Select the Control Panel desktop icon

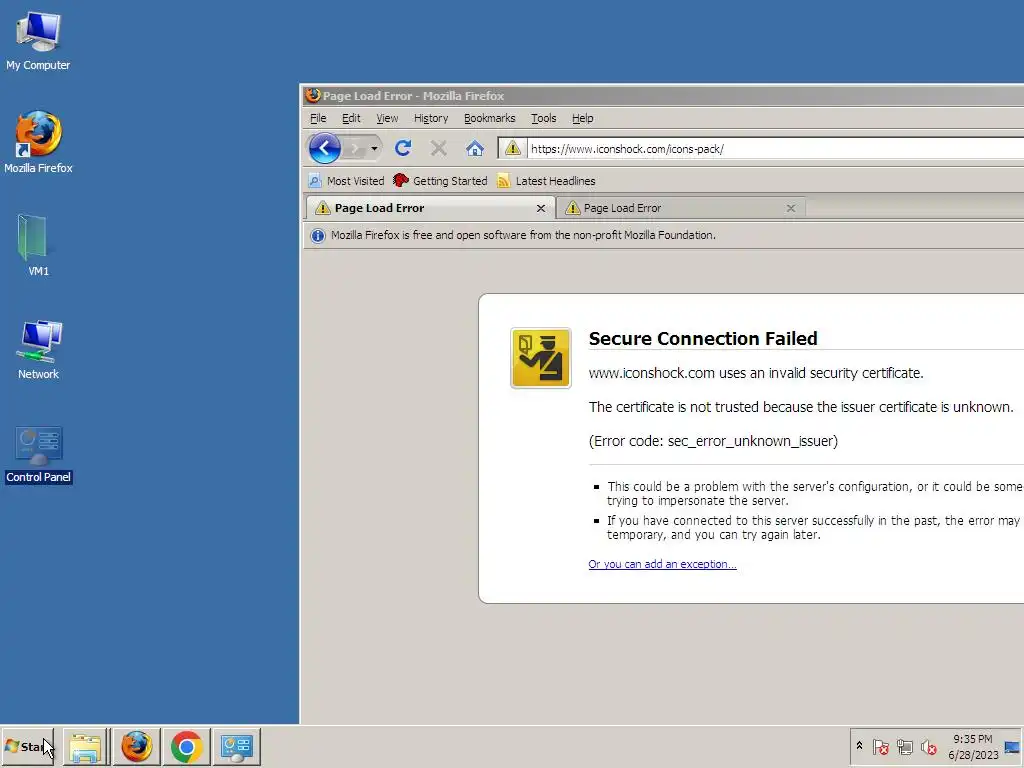tap(38, 455)
